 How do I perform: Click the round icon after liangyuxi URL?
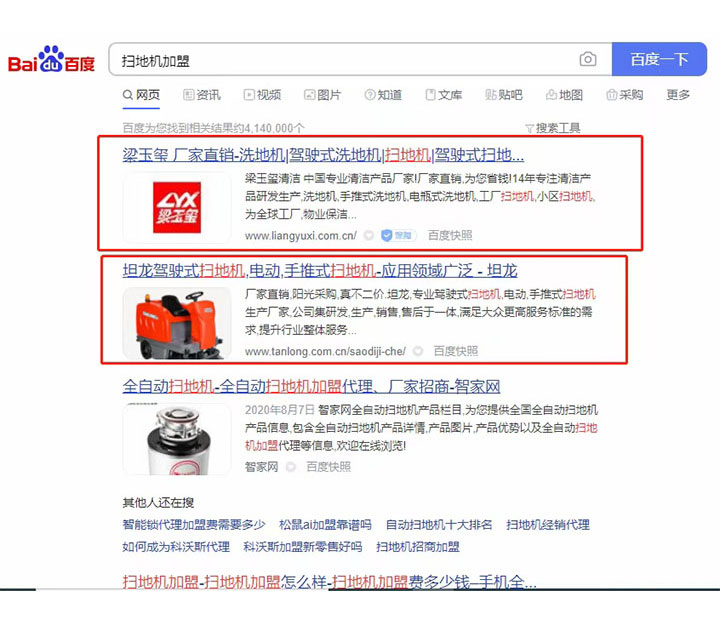(x=369, y=236)
